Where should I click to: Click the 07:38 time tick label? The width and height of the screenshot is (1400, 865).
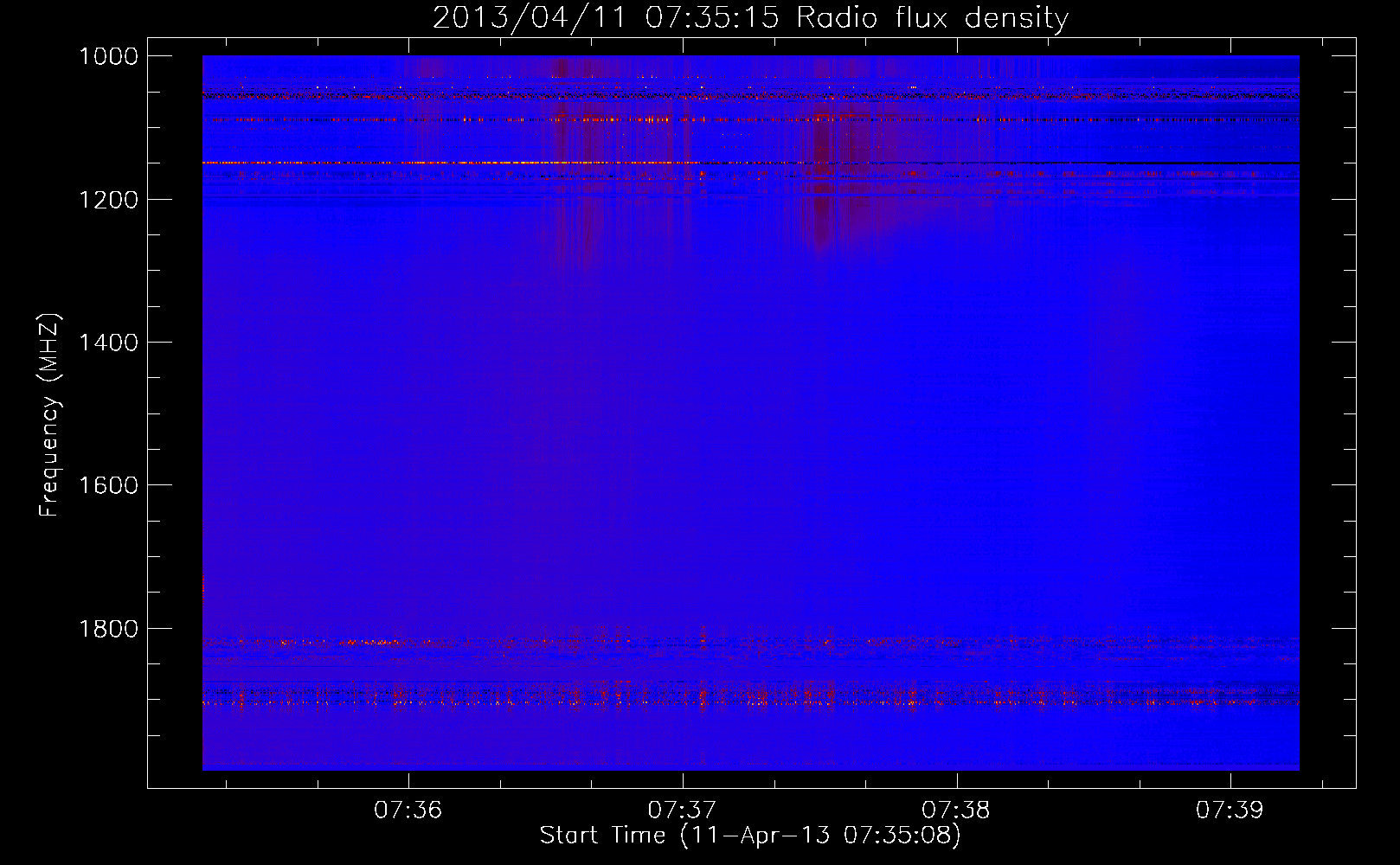pos(956,810)
